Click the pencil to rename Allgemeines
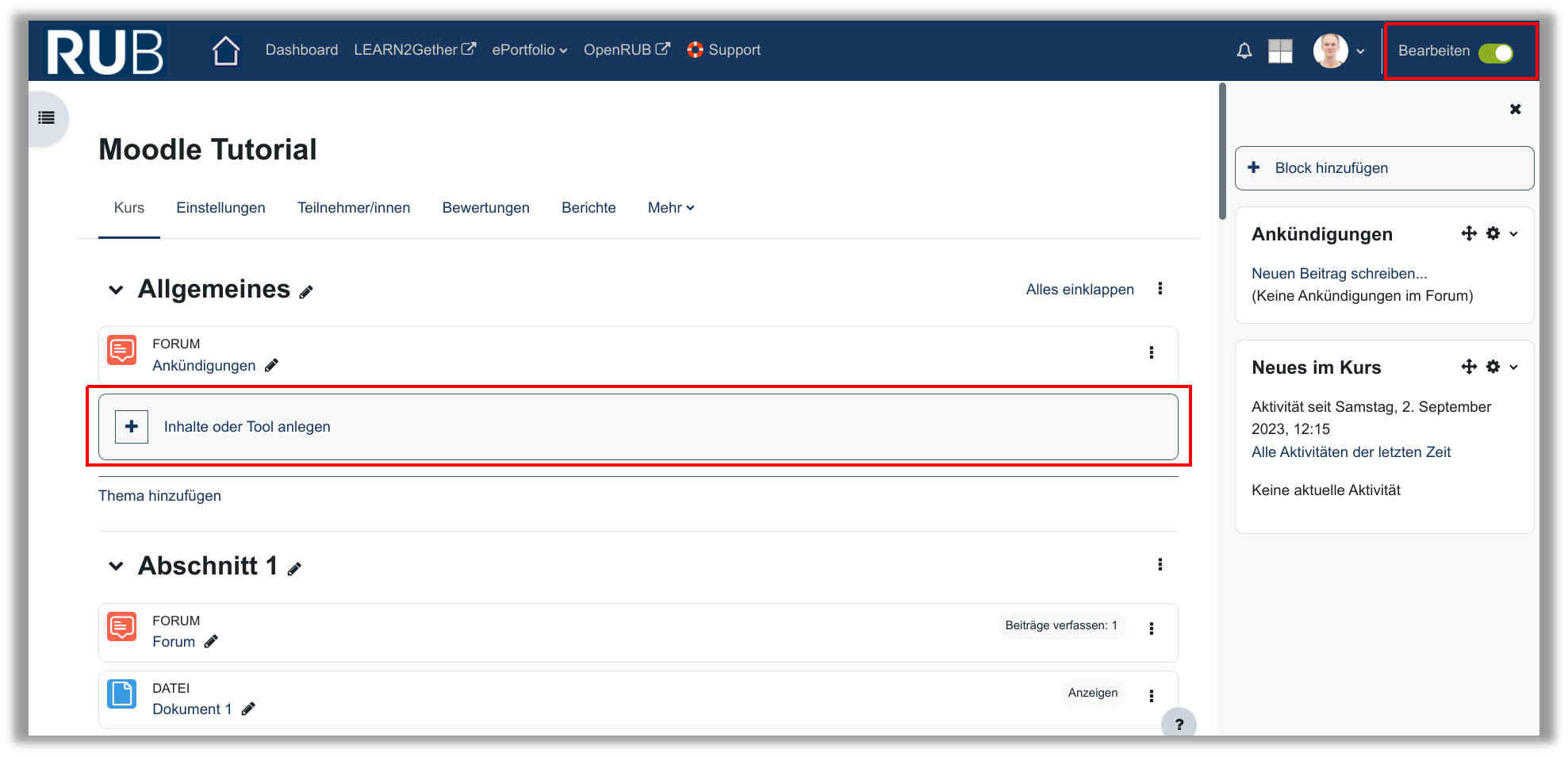 [x=306, y=292]
